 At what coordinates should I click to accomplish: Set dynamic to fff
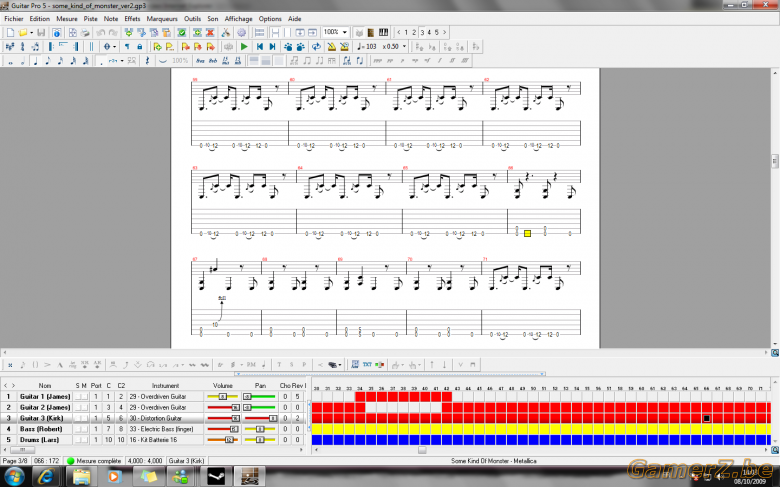(x=465, y=61)
